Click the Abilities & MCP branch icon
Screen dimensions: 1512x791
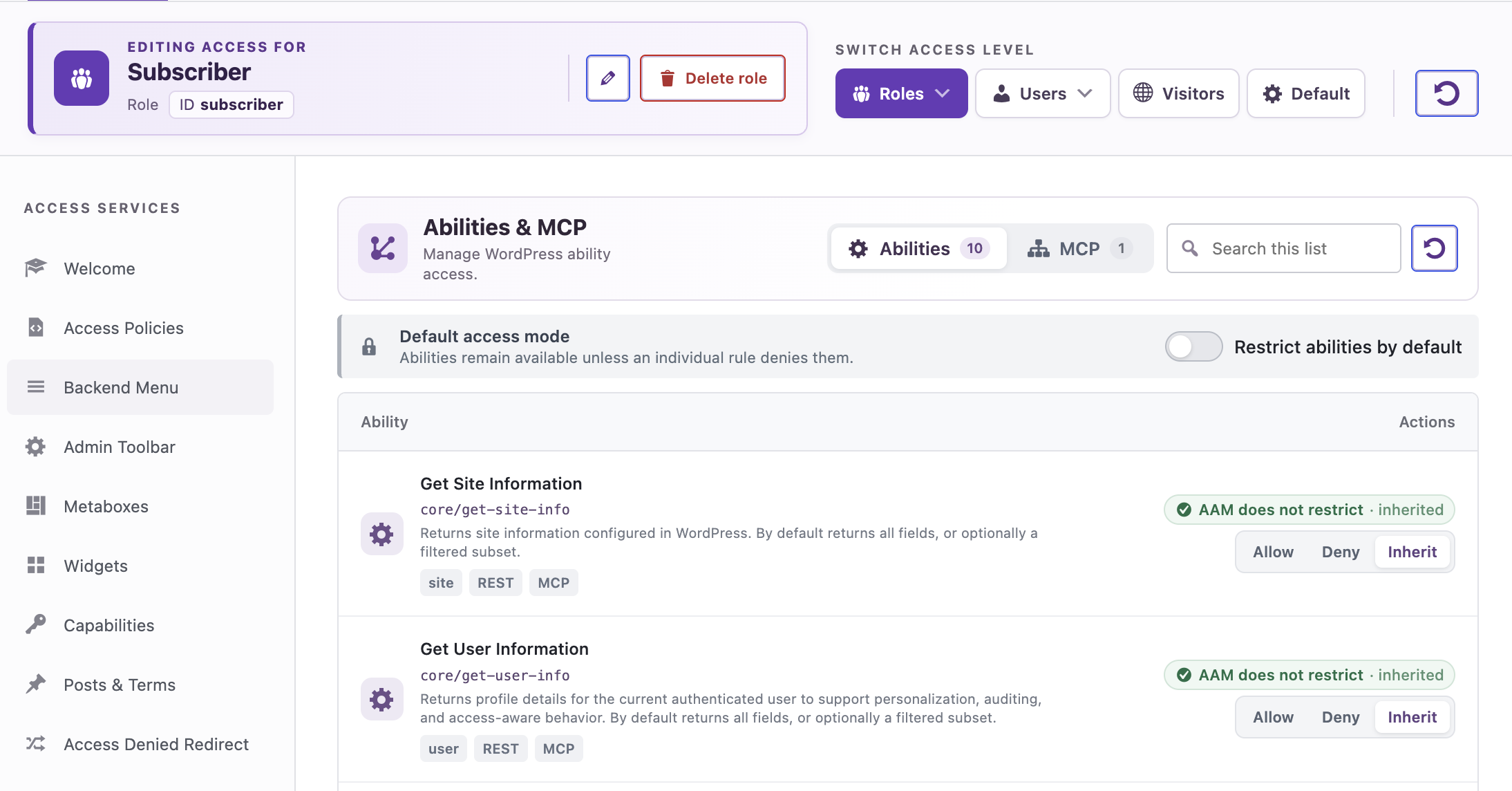(x=383, y=248)
